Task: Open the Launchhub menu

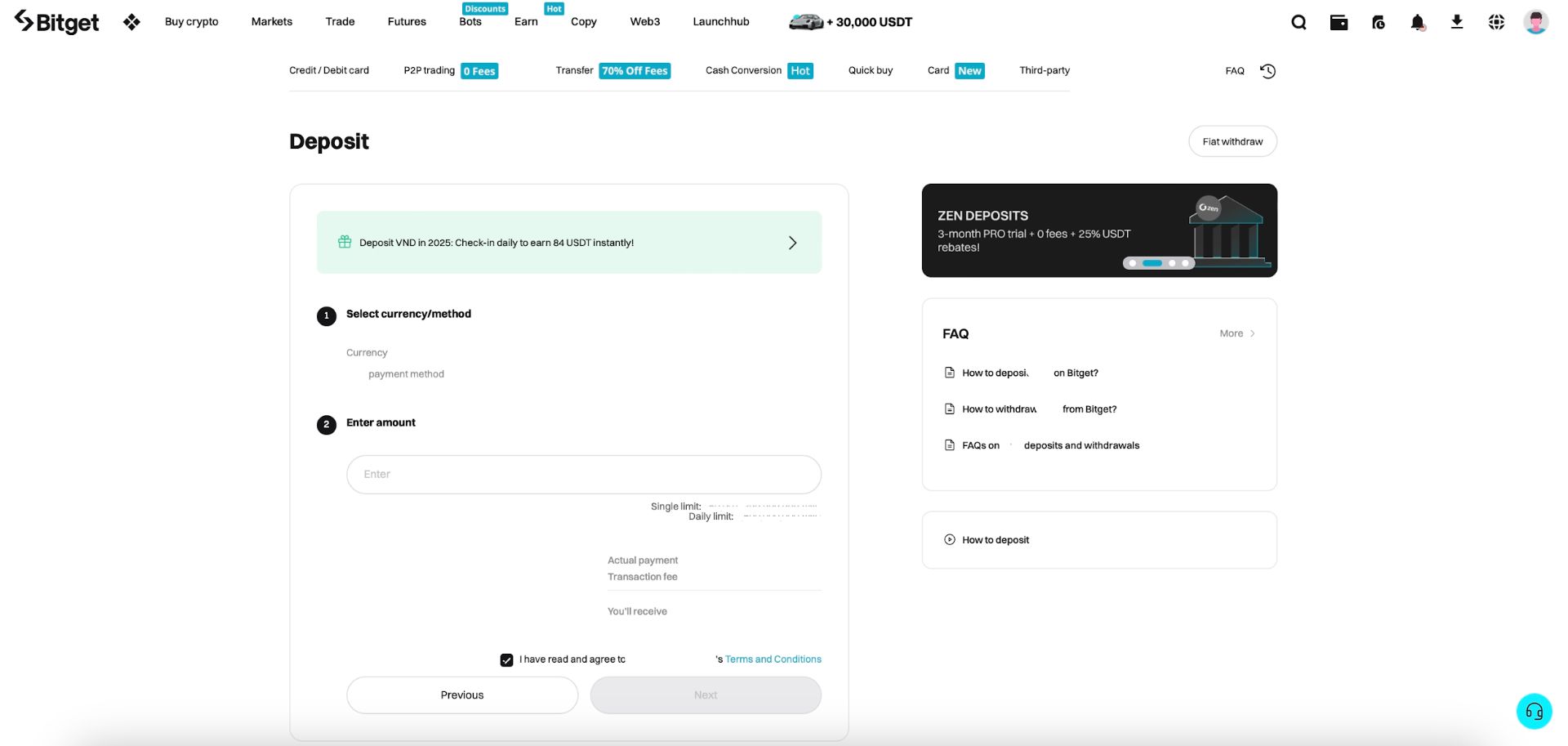Action: pyautogui.click(x=721, y=22)
